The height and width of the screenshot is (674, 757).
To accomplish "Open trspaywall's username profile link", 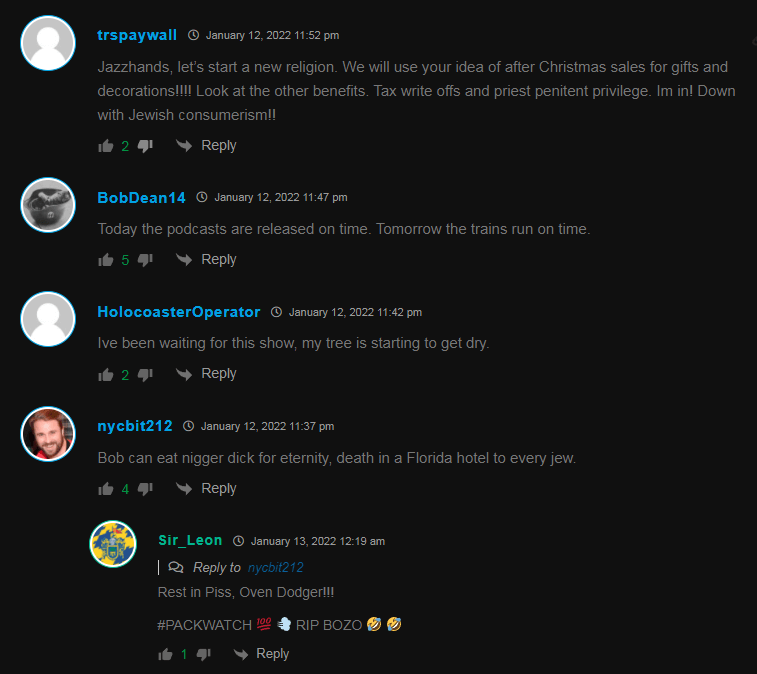I will click(137, 35).
